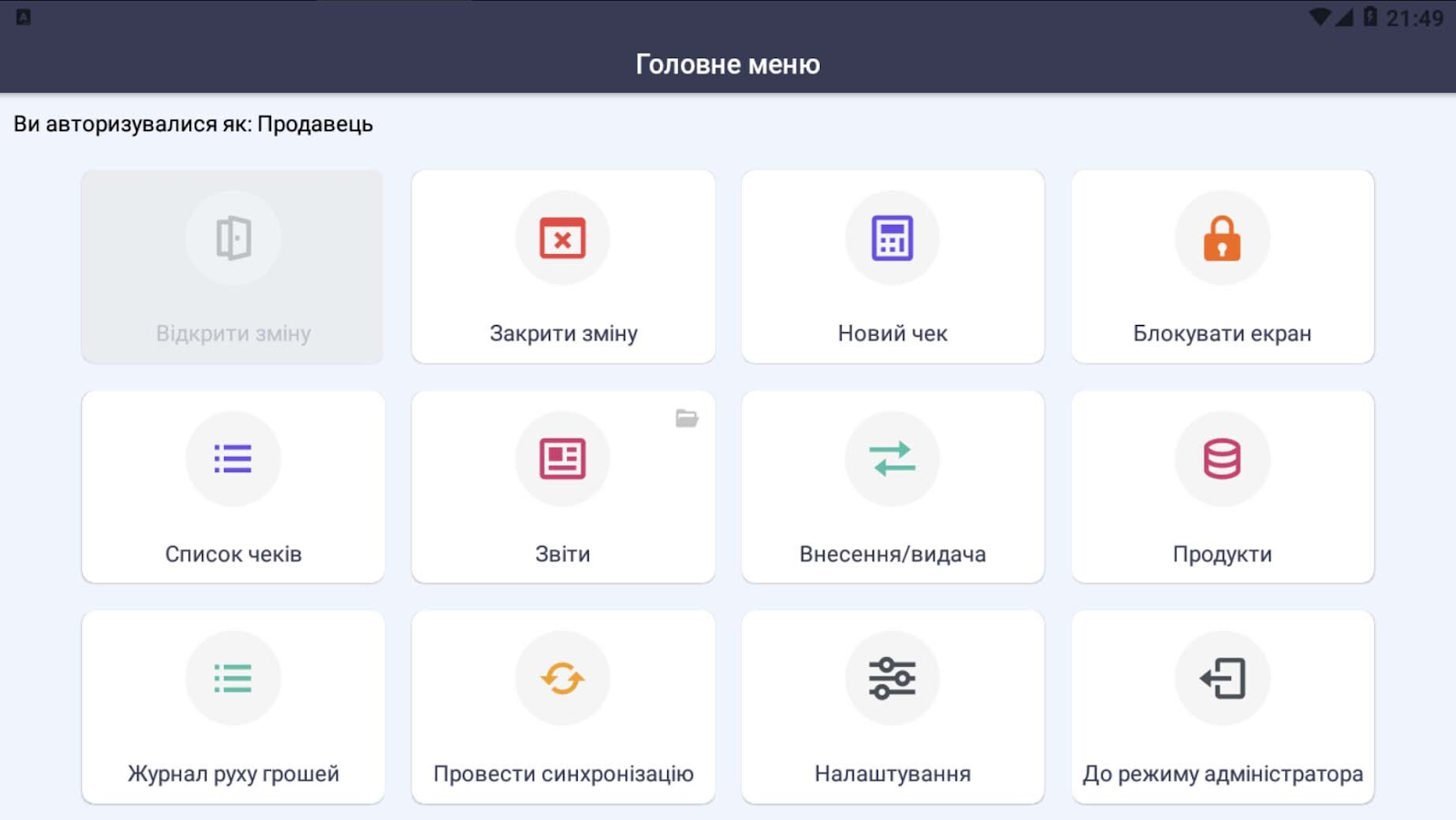The height and width of the screenshot is (820, 1456).
Task: Click the red newspaper icon for Звіти
Action: (562, 459)
